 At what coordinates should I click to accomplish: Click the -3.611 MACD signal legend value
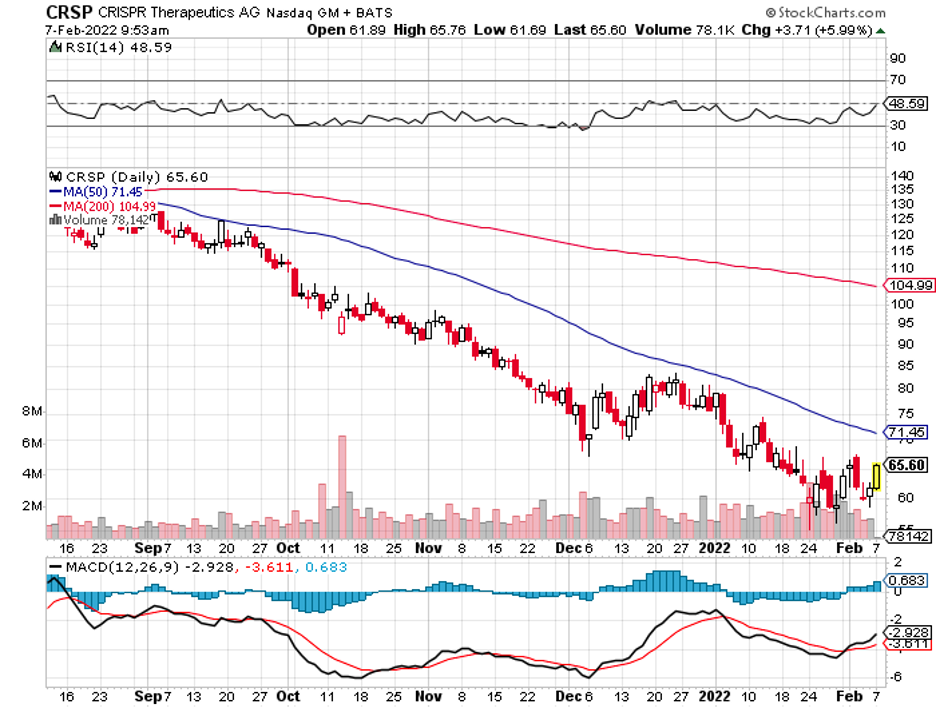coord(269,567)
